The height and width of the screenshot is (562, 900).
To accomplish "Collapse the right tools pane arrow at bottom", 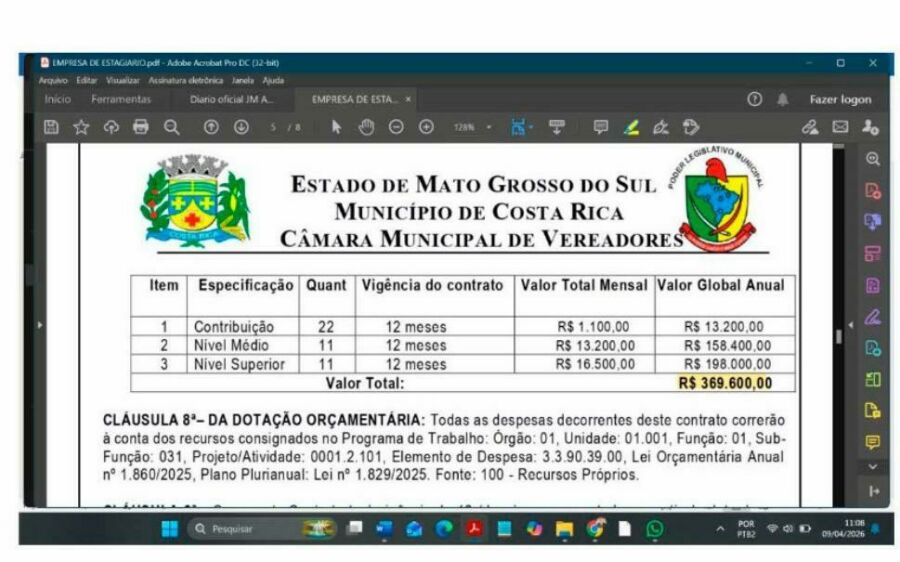I will point(874,491).
